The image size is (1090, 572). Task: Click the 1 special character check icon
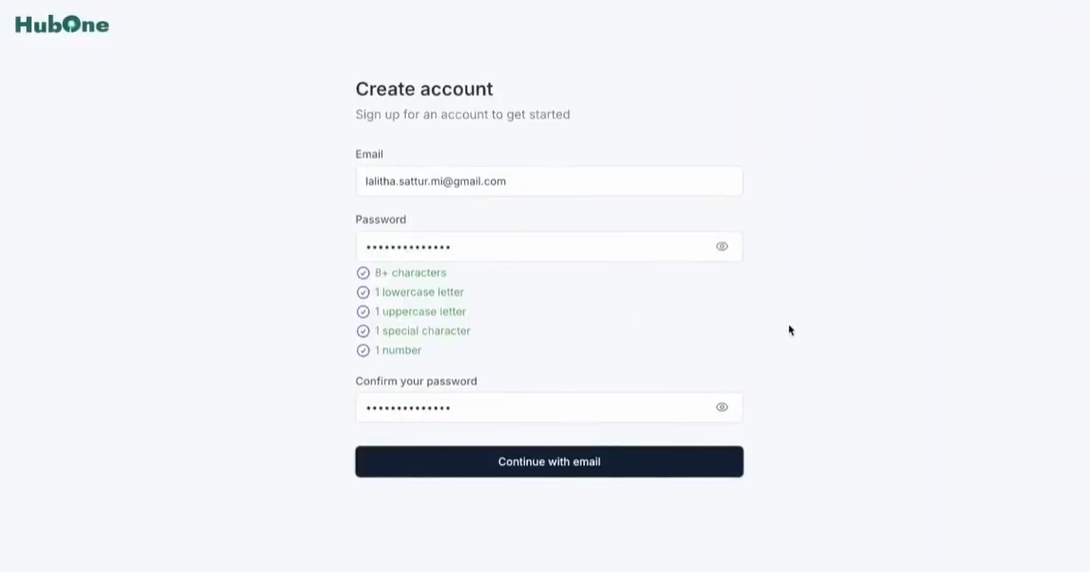tap(363, 332)
